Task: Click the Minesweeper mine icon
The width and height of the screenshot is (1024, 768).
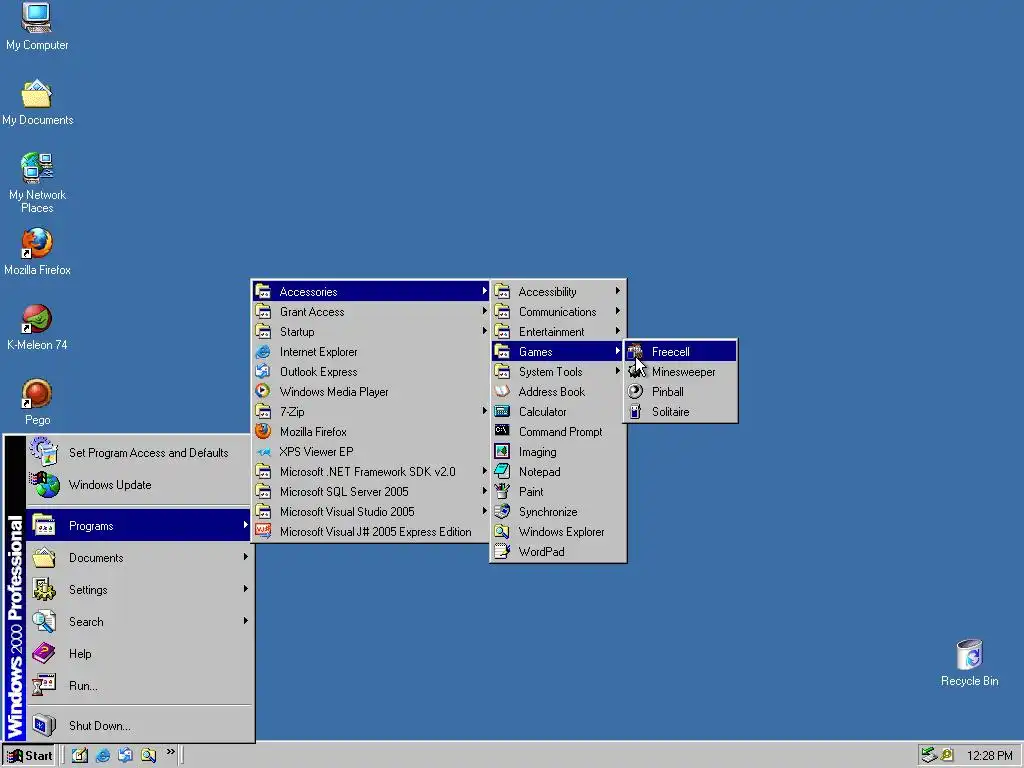Action: click(635, 372)
